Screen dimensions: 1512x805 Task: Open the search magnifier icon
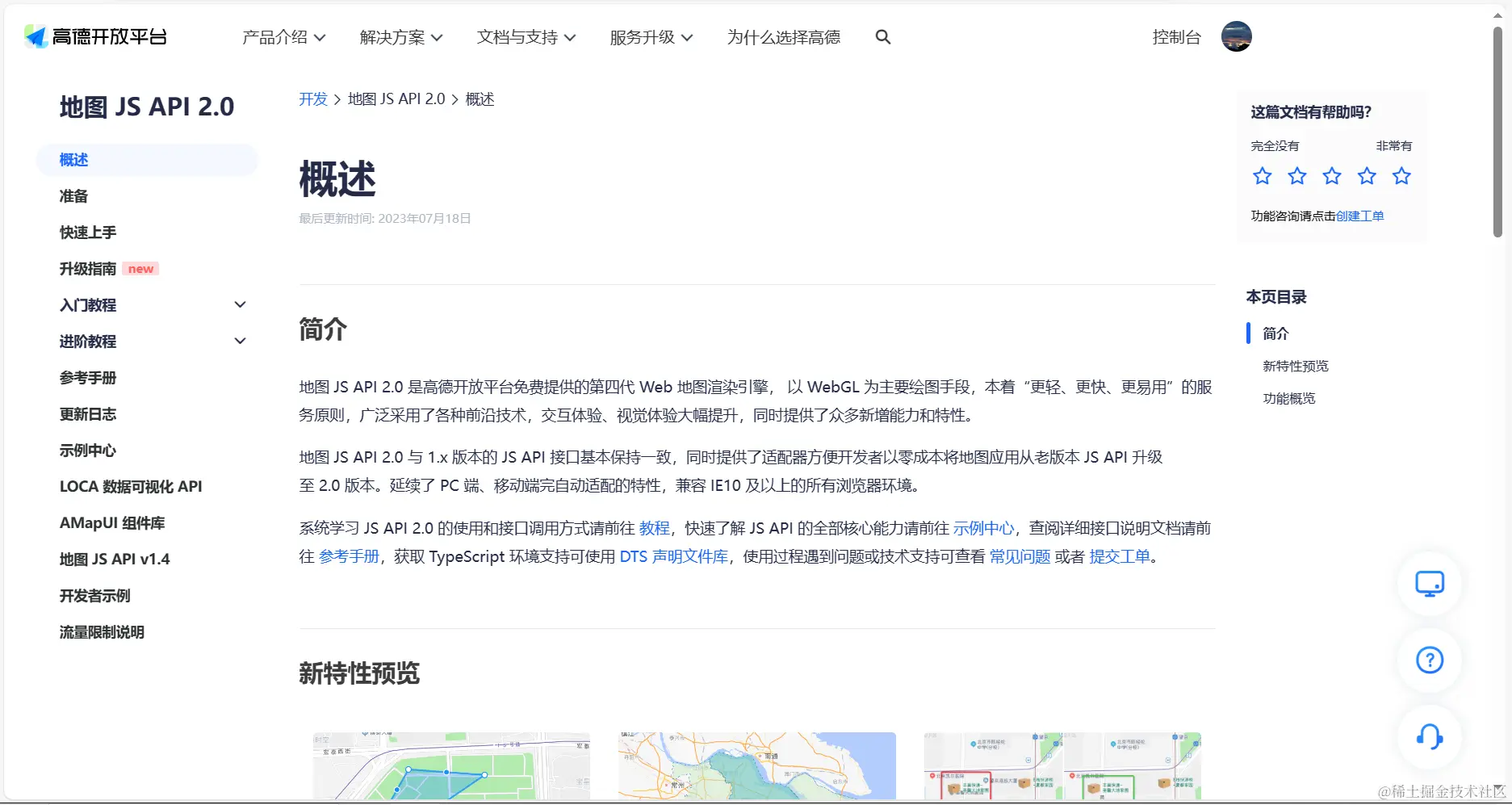pyautogui.click(x=883, y=37)
